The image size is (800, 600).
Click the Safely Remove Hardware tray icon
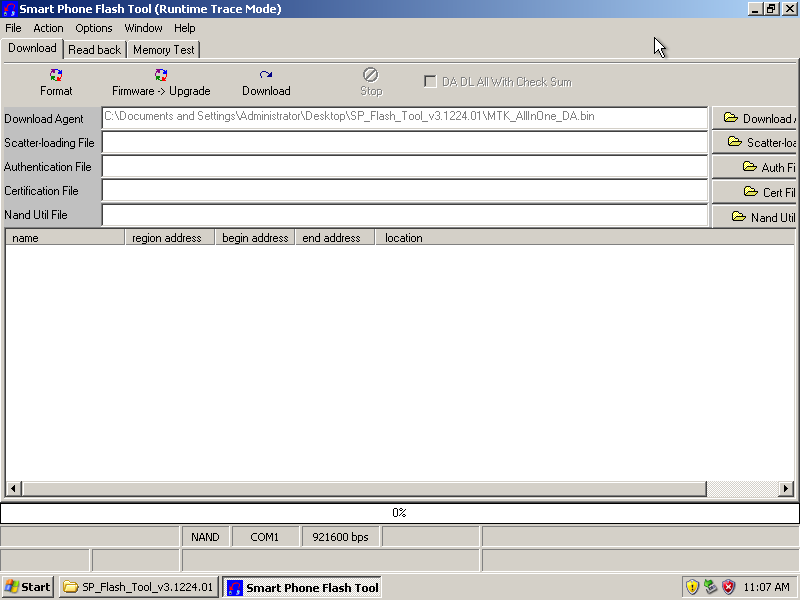click(x=710, y=587)
